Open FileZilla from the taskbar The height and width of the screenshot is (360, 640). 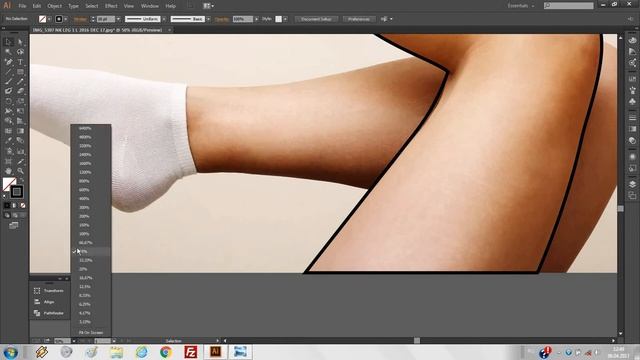(191, 352)
